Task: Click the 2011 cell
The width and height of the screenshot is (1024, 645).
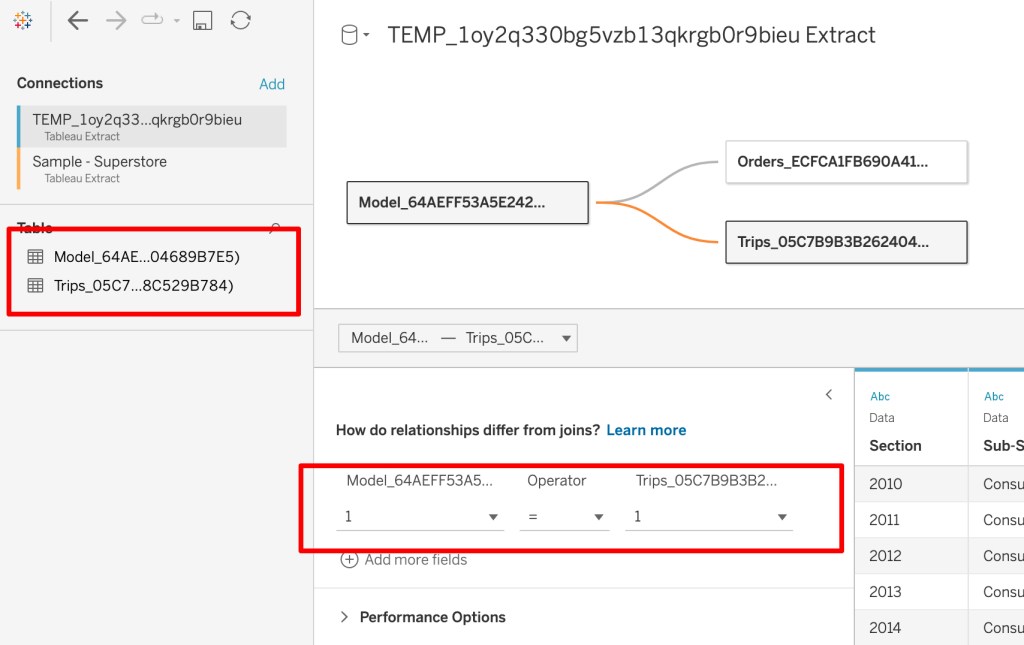Action: (x=911, y=520)
